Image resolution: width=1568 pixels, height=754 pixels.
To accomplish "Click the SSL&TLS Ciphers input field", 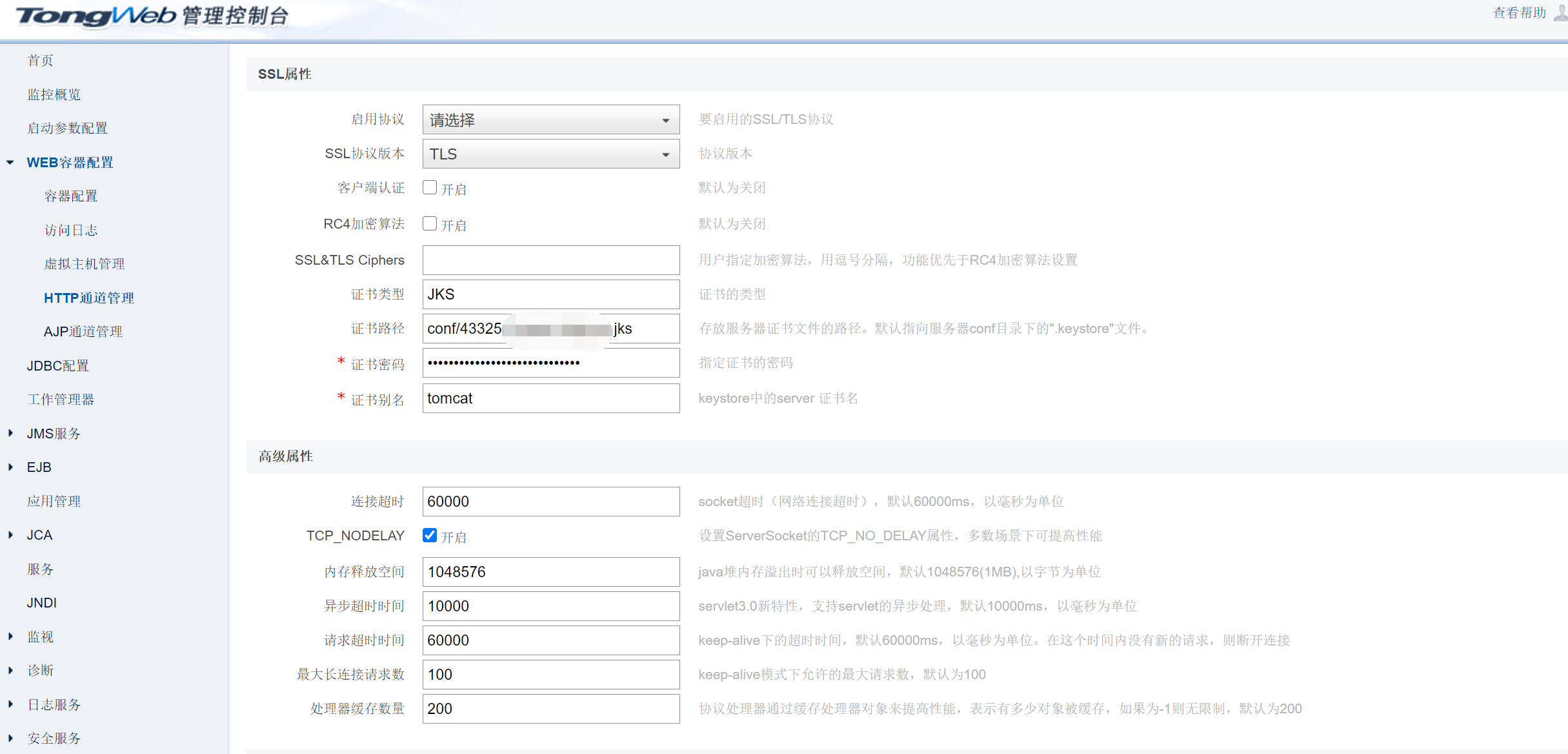I will (x=550, y=260).
